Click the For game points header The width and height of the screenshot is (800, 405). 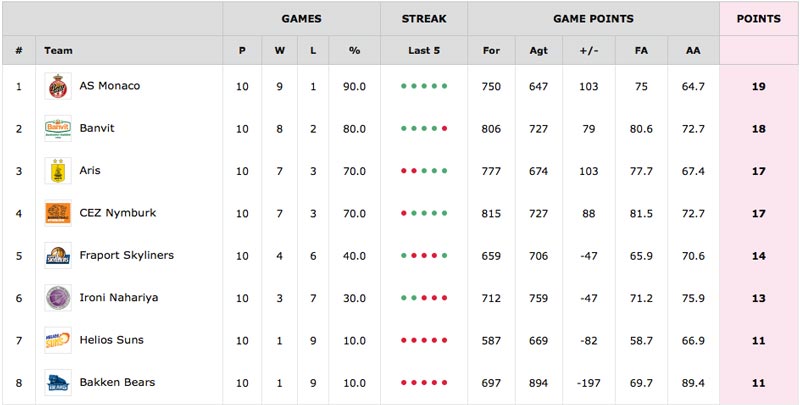click(491, 50)
